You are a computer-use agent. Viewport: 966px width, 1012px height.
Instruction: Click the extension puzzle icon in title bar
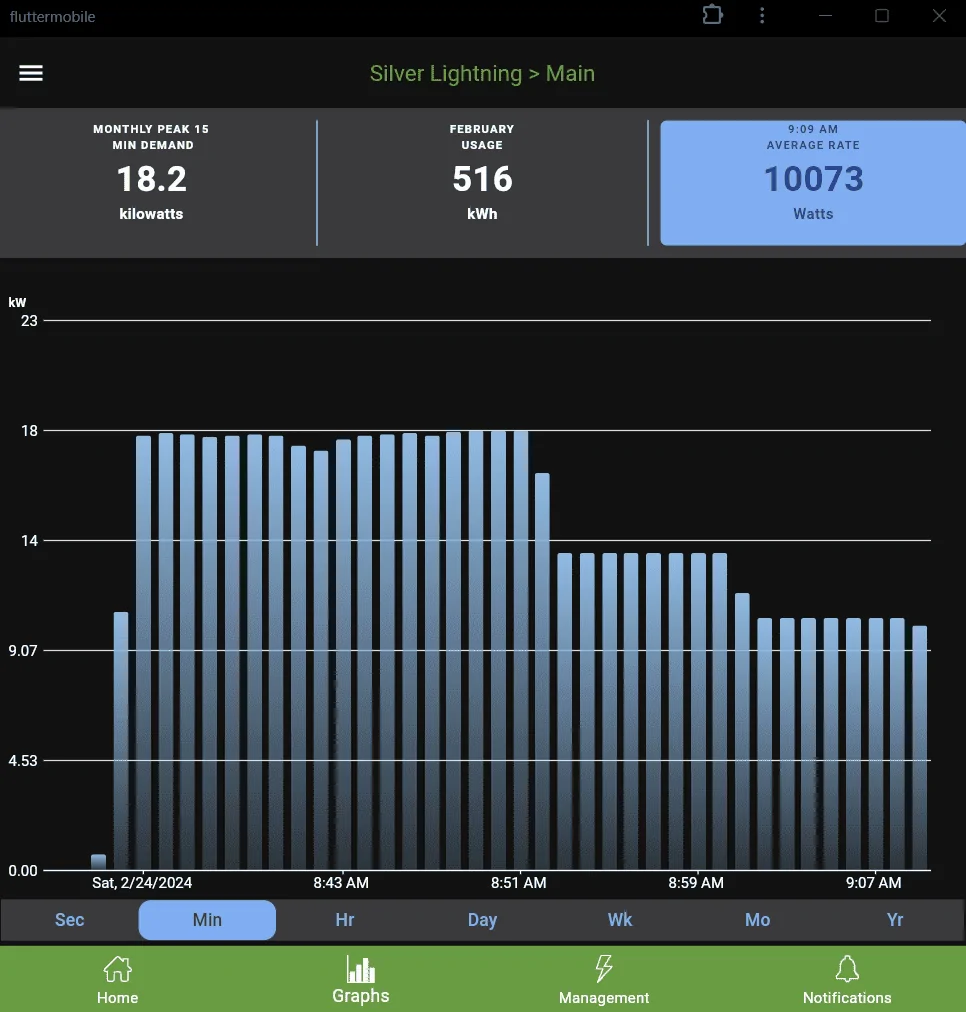(712, 16)
